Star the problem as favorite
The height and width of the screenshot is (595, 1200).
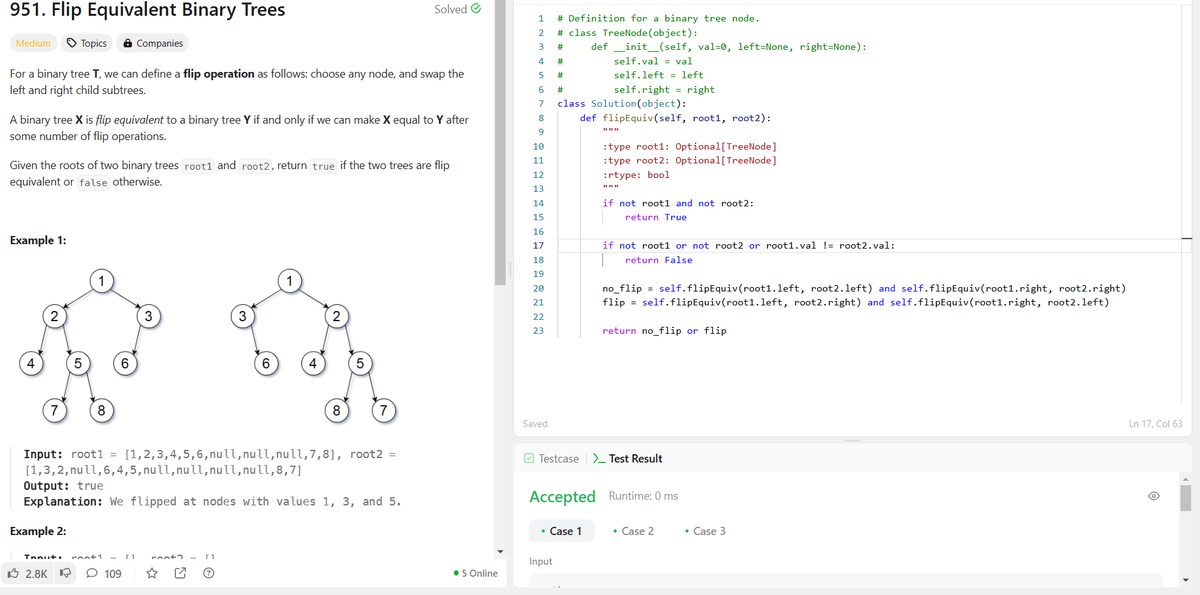[152, 574]
